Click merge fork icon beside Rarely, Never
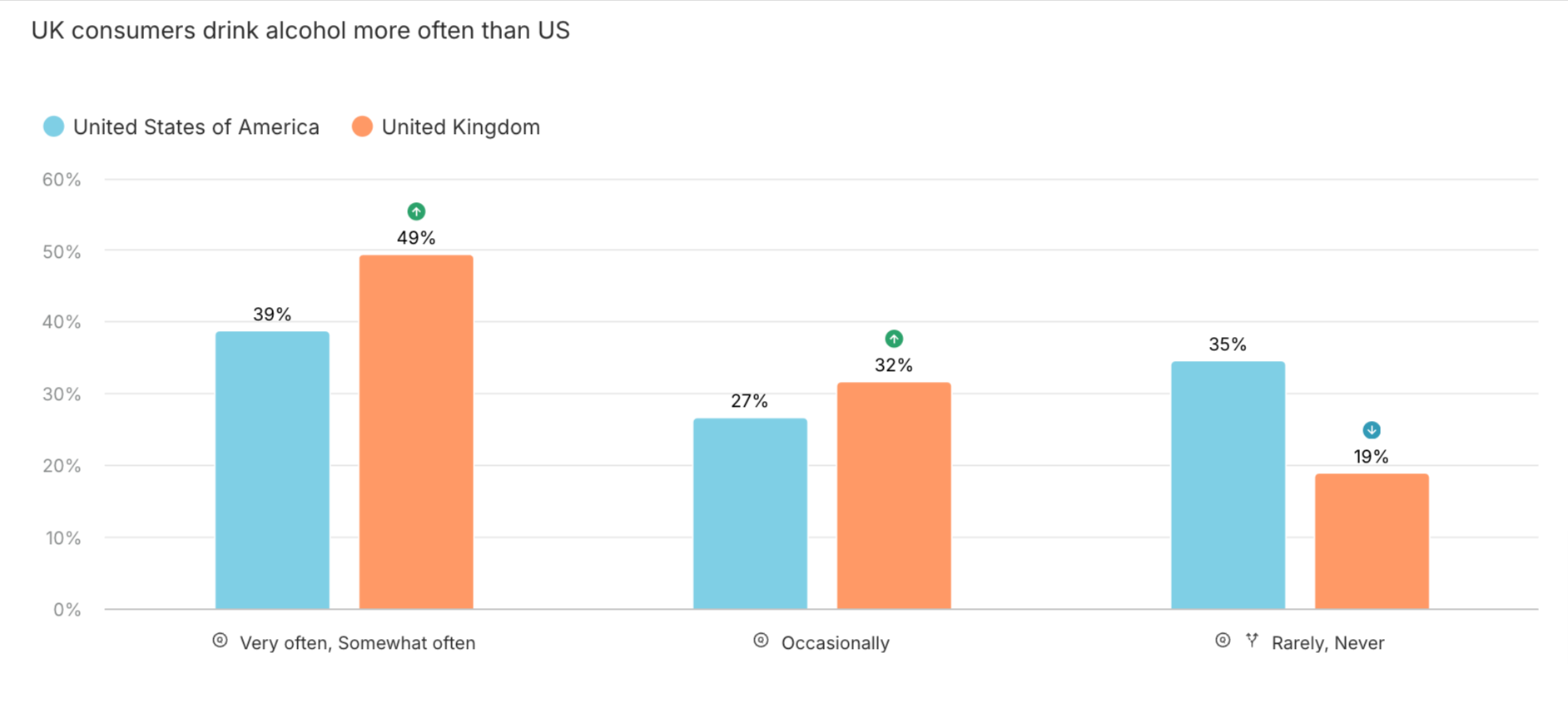 [1252, 641]
